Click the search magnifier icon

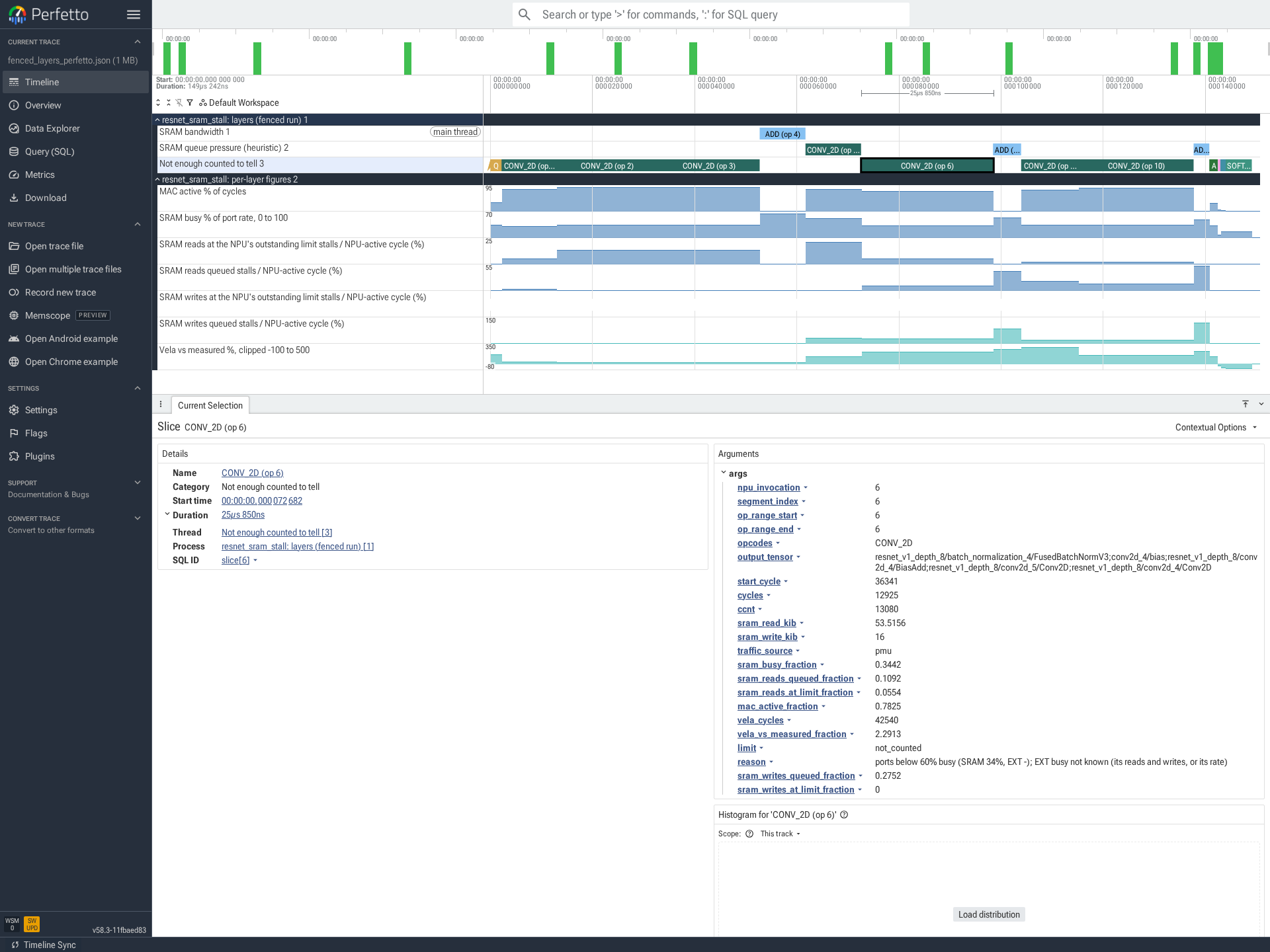[525, 15]
